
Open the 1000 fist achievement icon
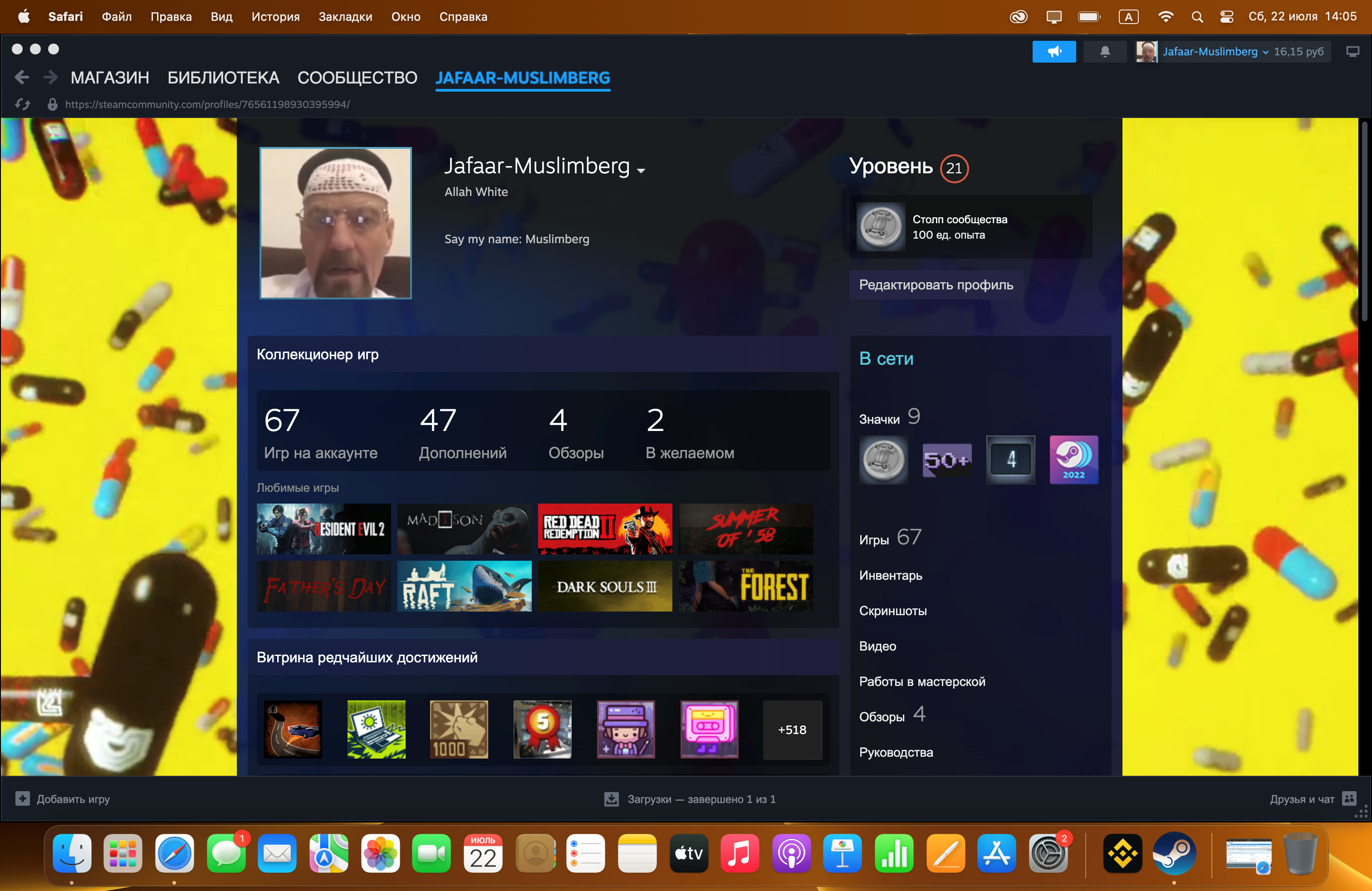(460, 729)
